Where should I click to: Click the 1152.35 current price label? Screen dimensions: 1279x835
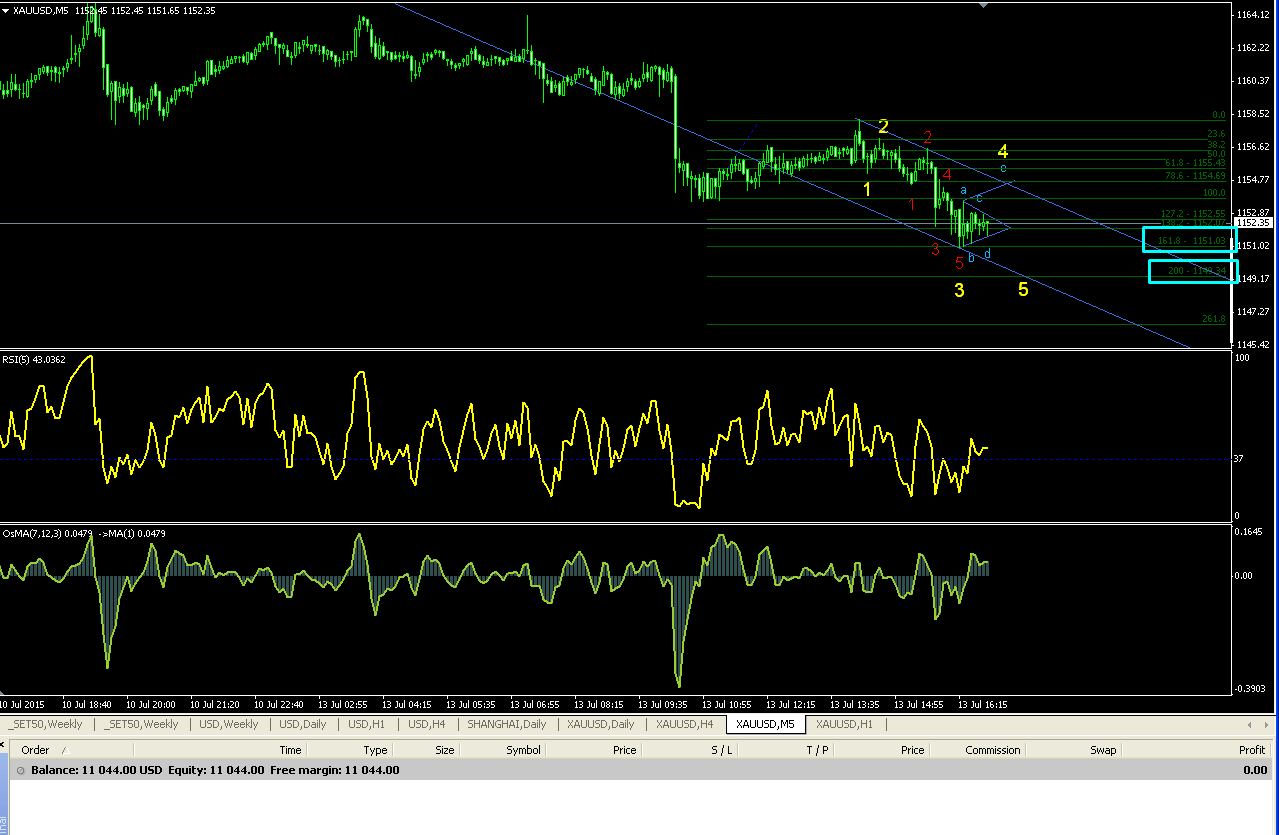[x=1251, y=223]
